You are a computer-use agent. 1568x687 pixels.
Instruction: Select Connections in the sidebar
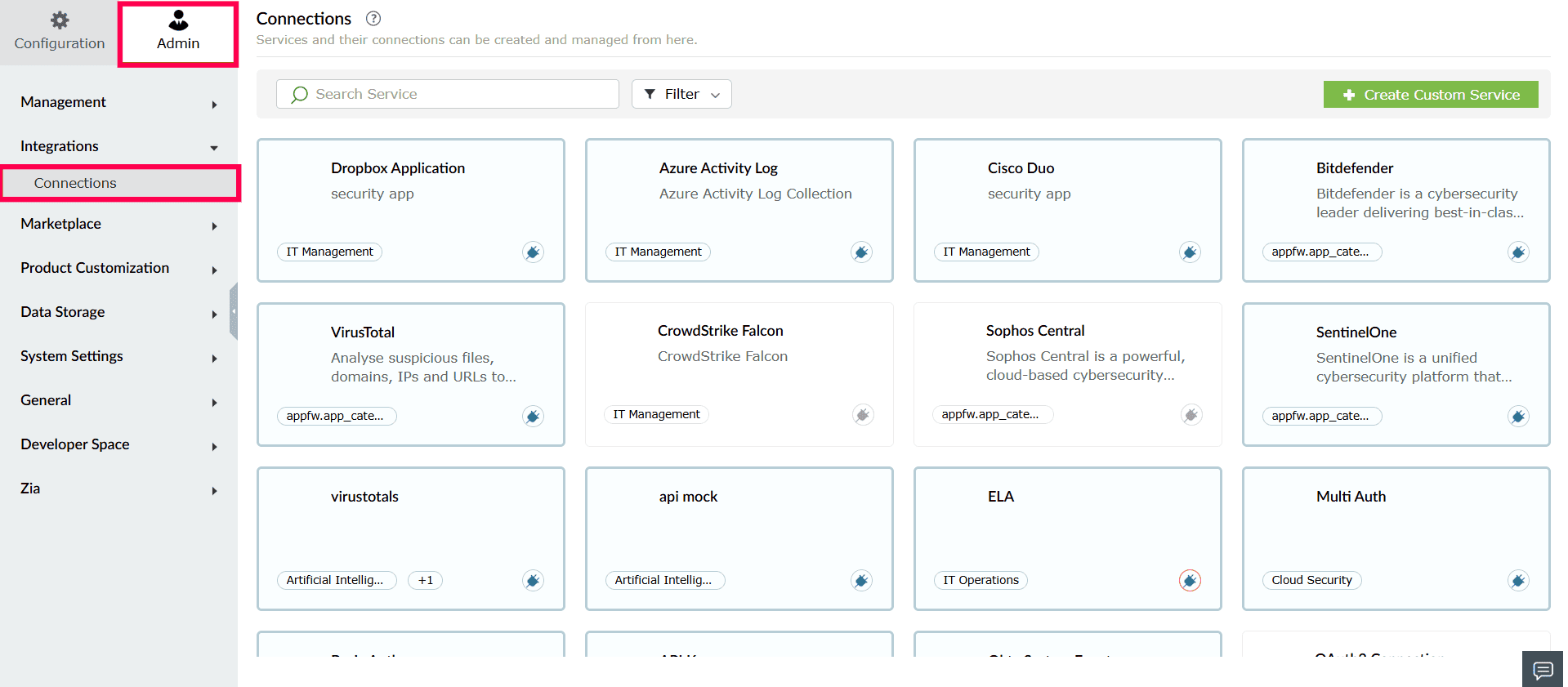tap(120, 183)
